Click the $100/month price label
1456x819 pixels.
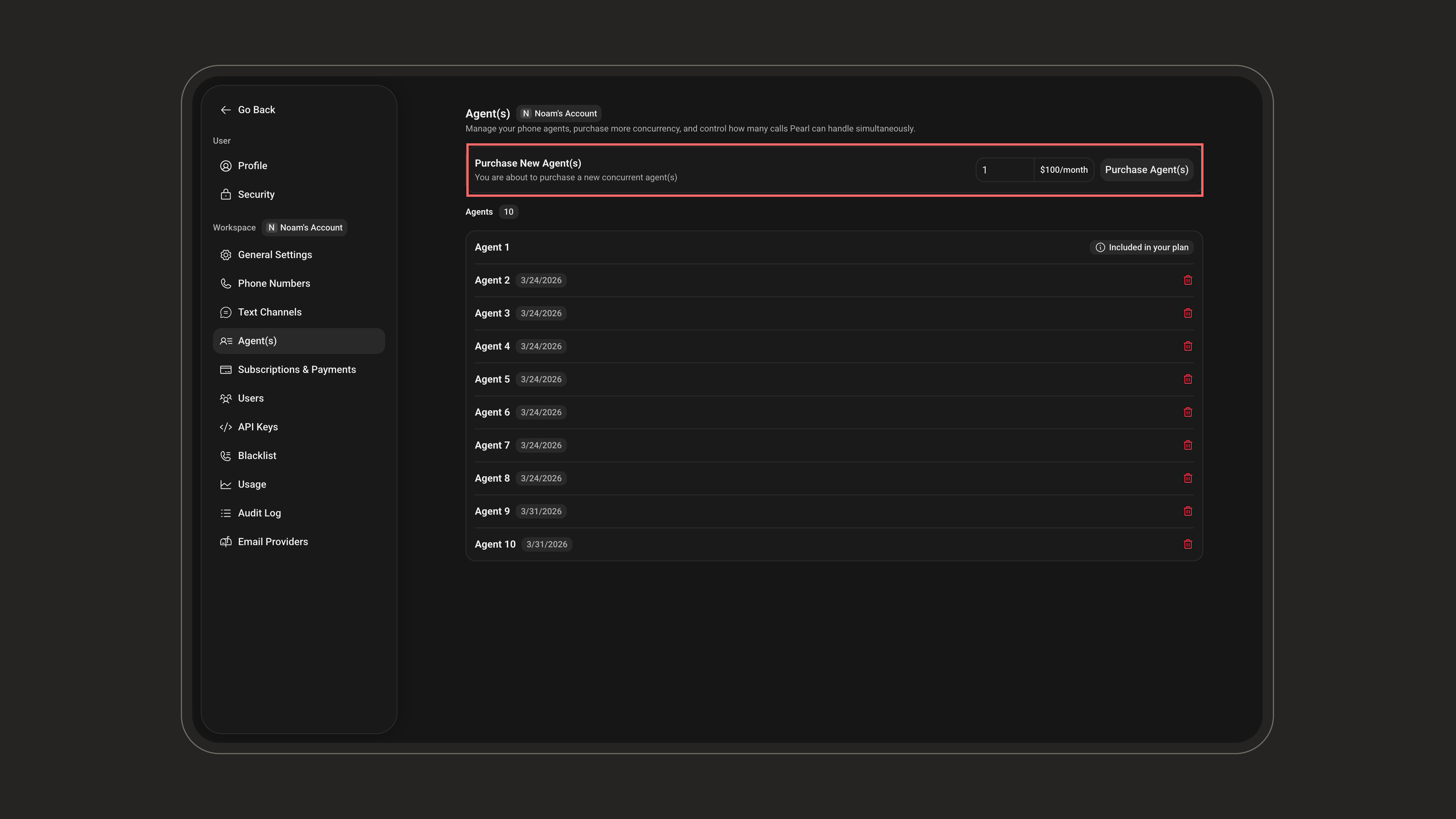click(x=1064, y=169)
